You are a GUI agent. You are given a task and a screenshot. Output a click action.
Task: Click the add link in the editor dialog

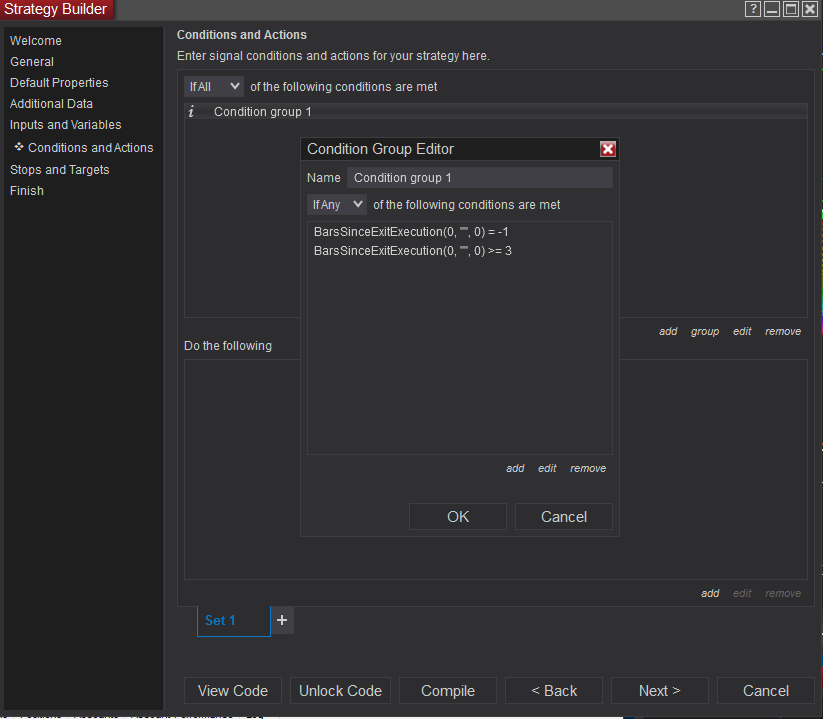[x=515, y=468]
